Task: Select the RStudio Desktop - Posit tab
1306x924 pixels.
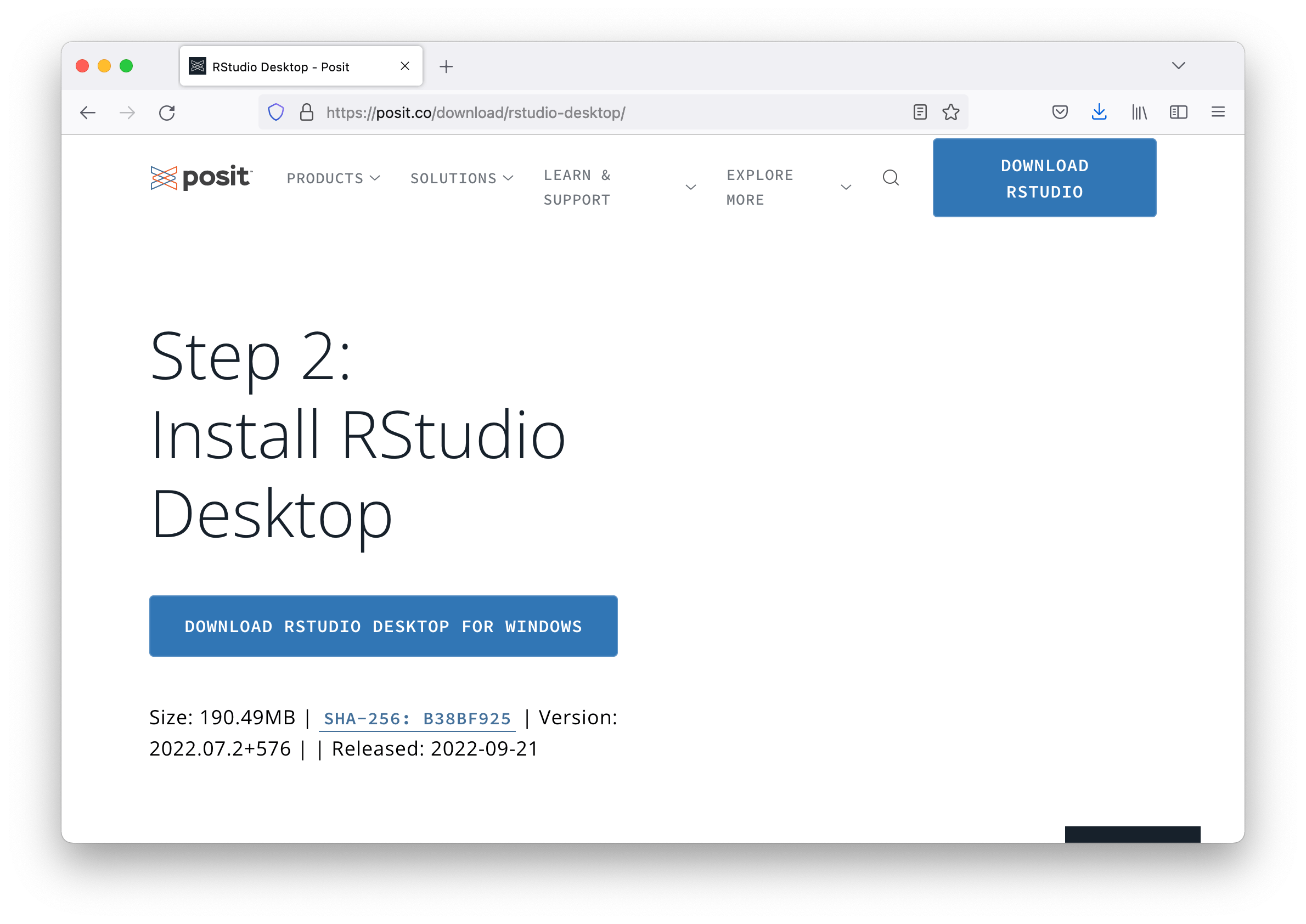Action: click(279, 66)
